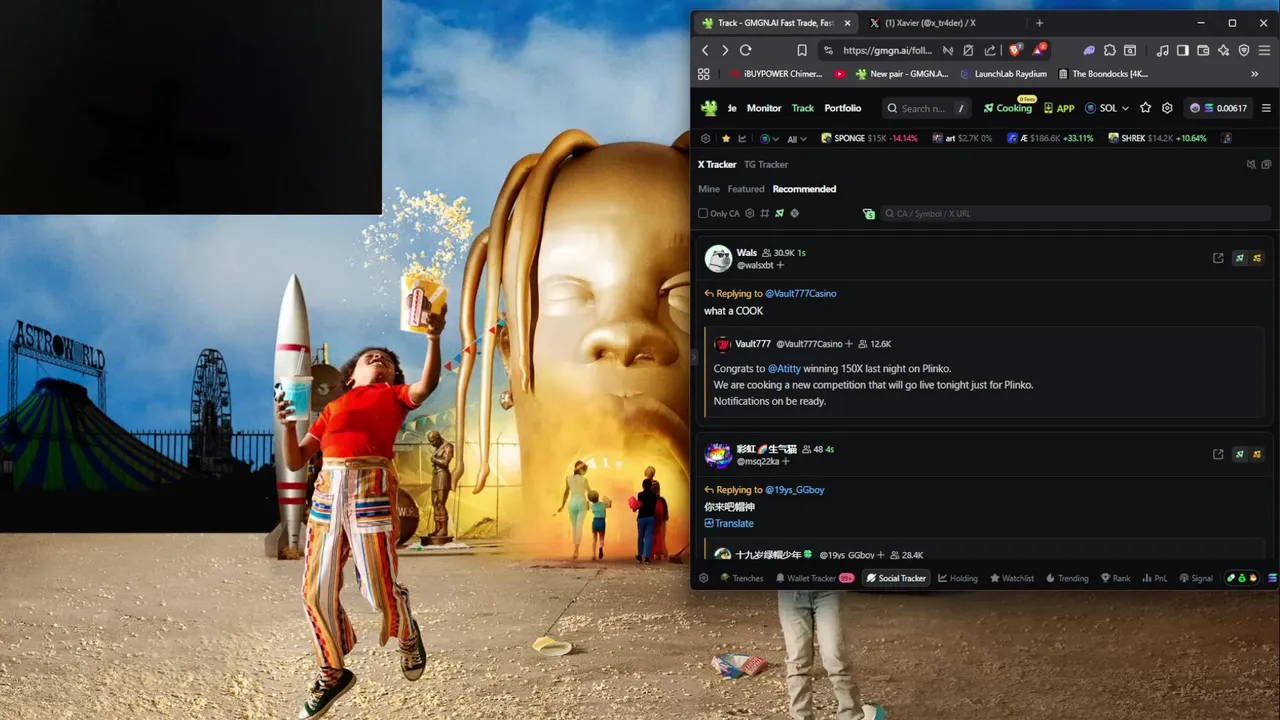1280x720 pixels.
Task: Click the pop-out window icon in X Tracker
Action: (x=1266, y=164)
